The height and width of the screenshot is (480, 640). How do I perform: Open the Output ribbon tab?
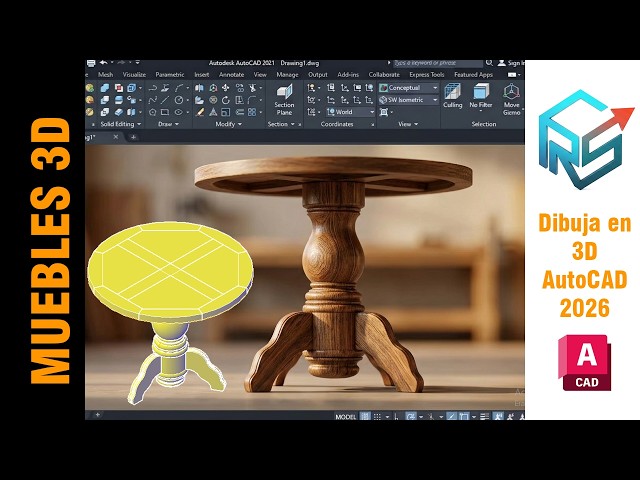tap(318, 75)
